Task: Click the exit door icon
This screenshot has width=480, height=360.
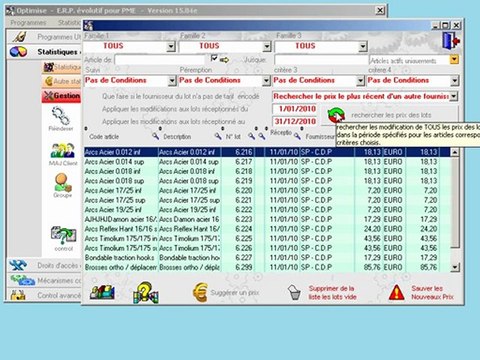Action: pyautogui.click(x=451, y=41)
